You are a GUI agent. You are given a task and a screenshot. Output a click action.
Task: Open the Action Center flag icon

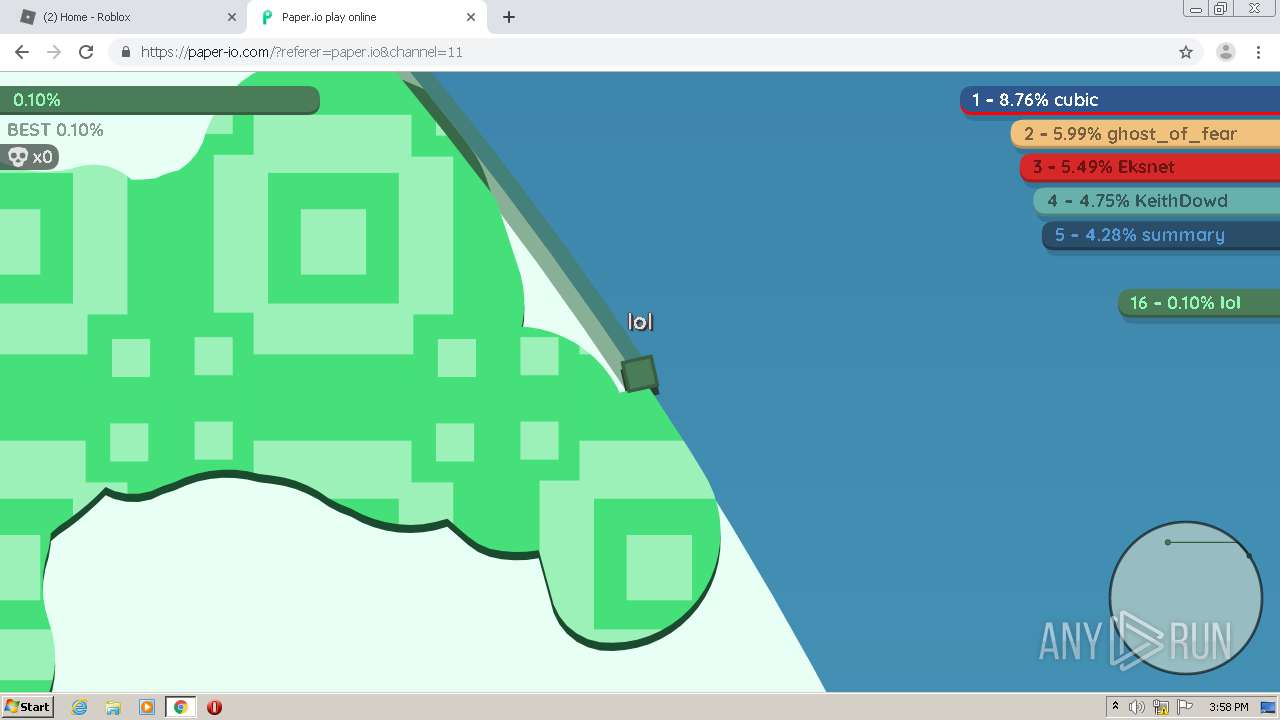(1185, 707)
